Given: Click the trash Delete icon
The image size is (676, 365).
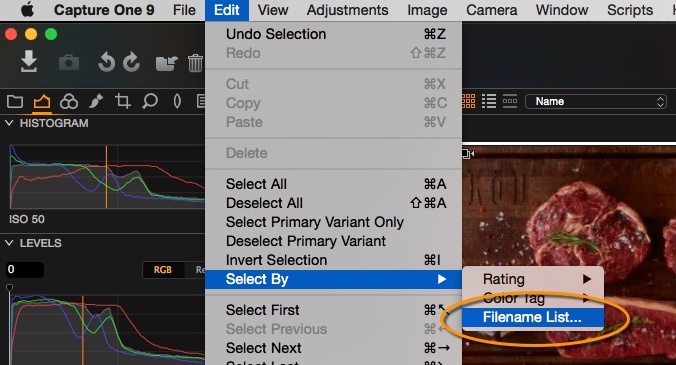Looking at the screenshot, I should point(195,62).
